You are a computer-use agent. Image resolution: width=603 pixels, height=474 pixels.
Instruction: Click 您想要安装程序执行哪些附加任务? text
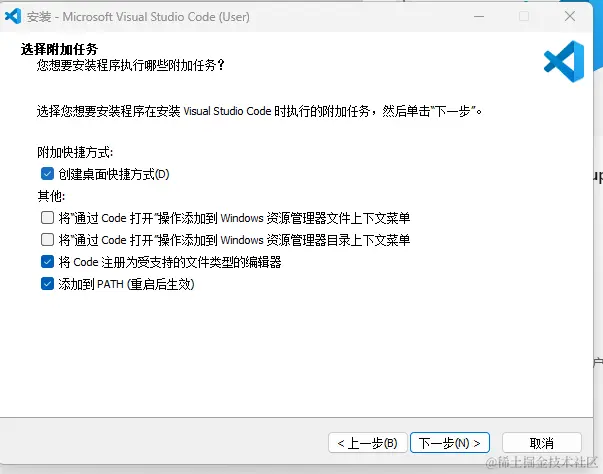tap(131, 65)
